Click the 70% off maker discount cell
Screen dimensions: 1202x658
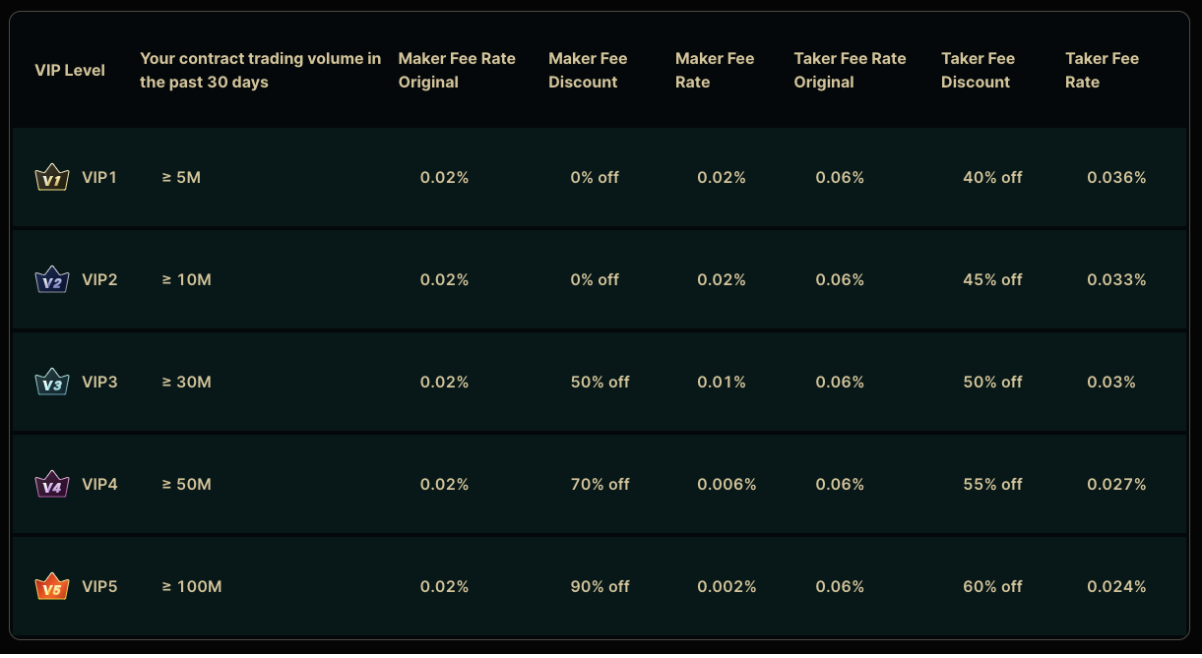600,484
